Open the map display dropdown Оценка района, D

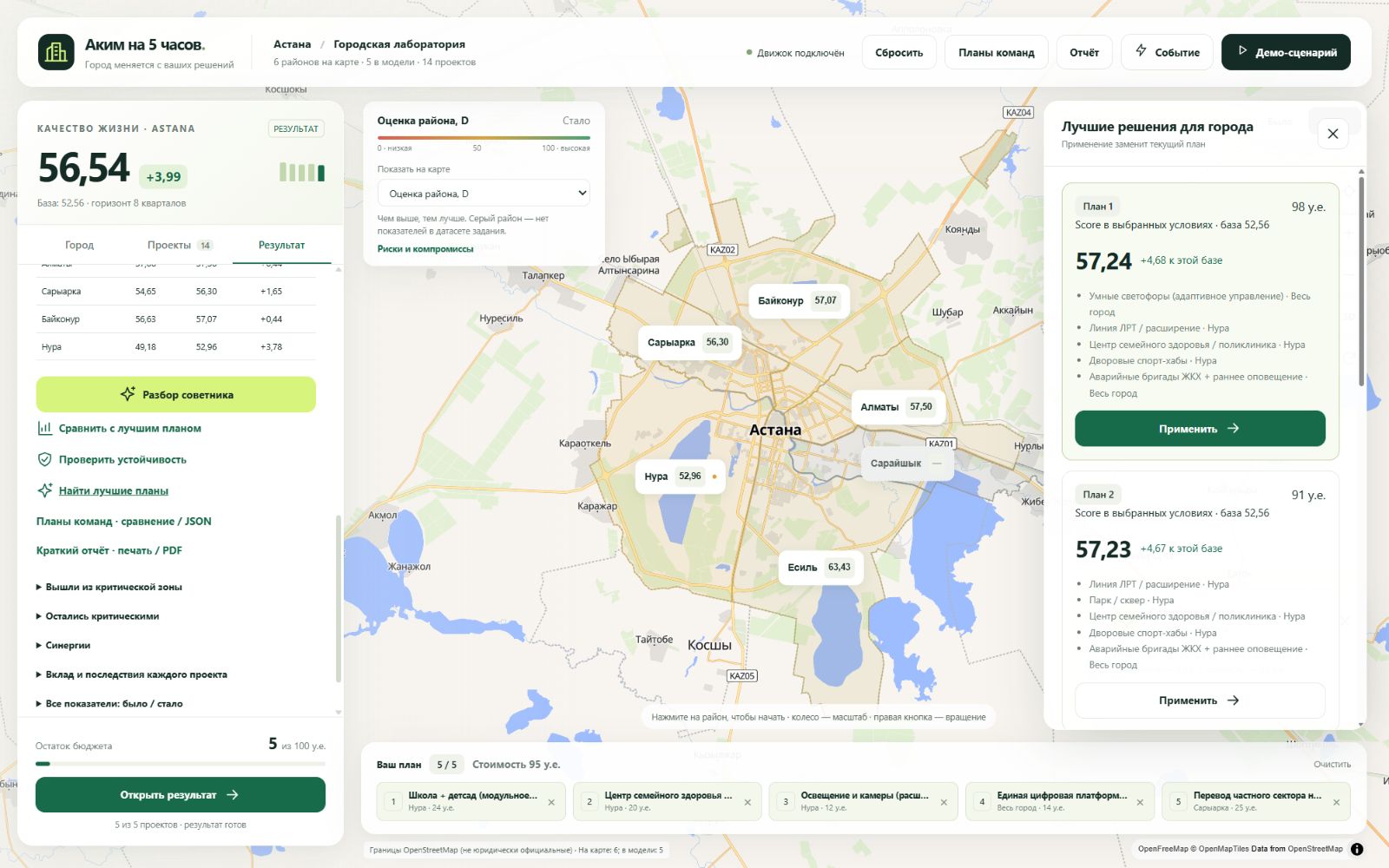[x=484, y=194]
